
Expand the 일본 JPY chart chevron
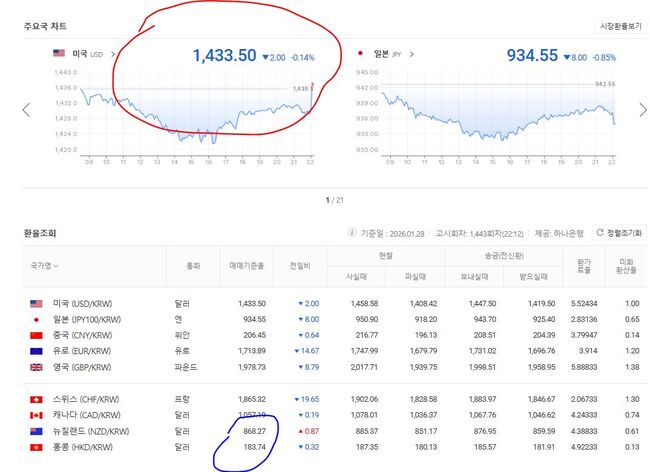coord(411,54)
